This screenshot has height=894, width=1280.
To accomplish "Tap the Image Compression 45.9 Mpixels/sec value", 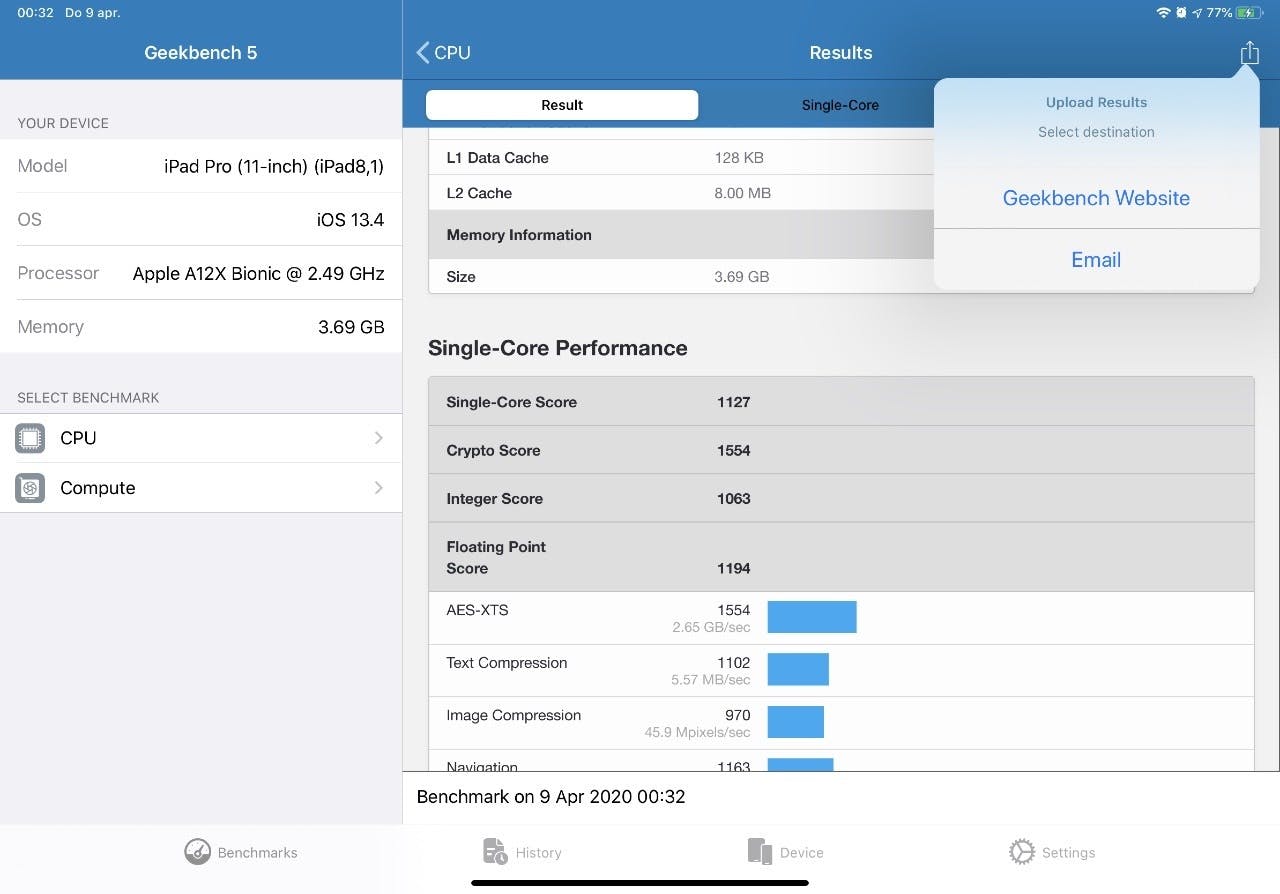I will point(698,733).
